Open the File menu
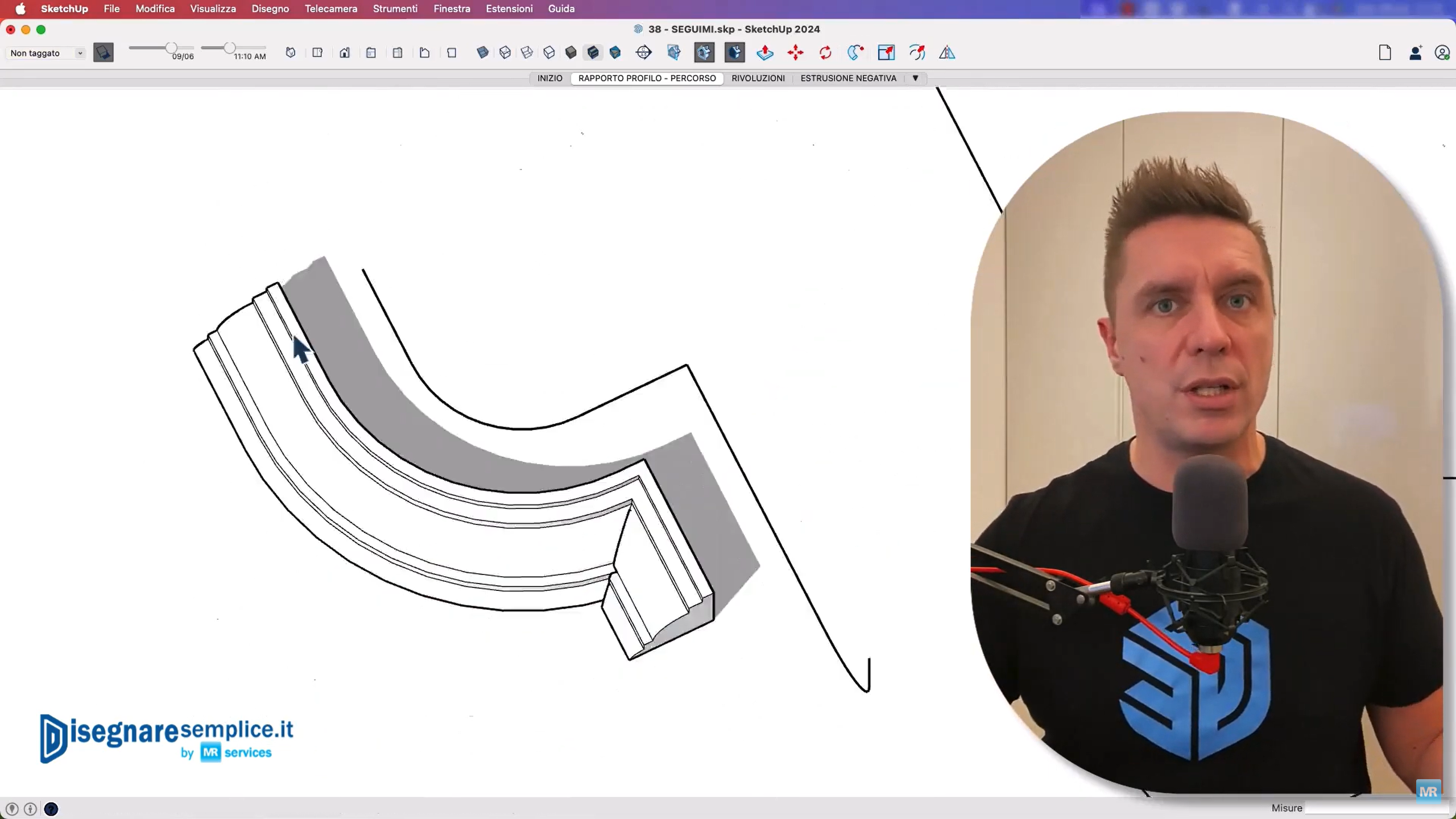Screen dimensions: 1456x819 (111, 9)
